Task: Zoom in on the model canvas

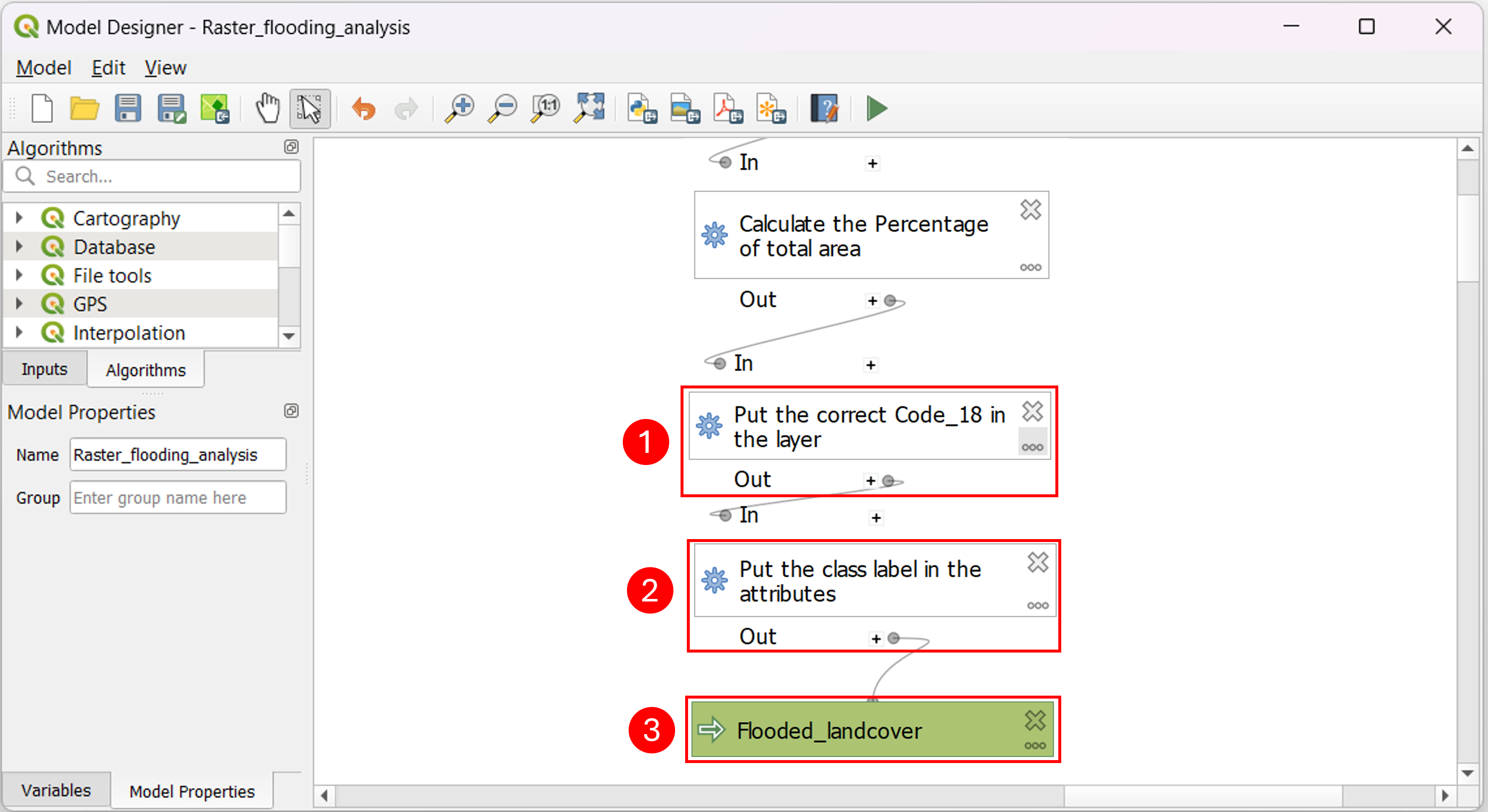Action: 459,108
